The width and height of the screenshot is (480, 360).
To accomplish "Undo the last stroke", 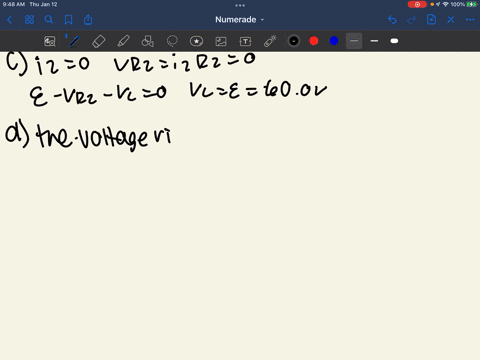I will (x=392, y=20).
